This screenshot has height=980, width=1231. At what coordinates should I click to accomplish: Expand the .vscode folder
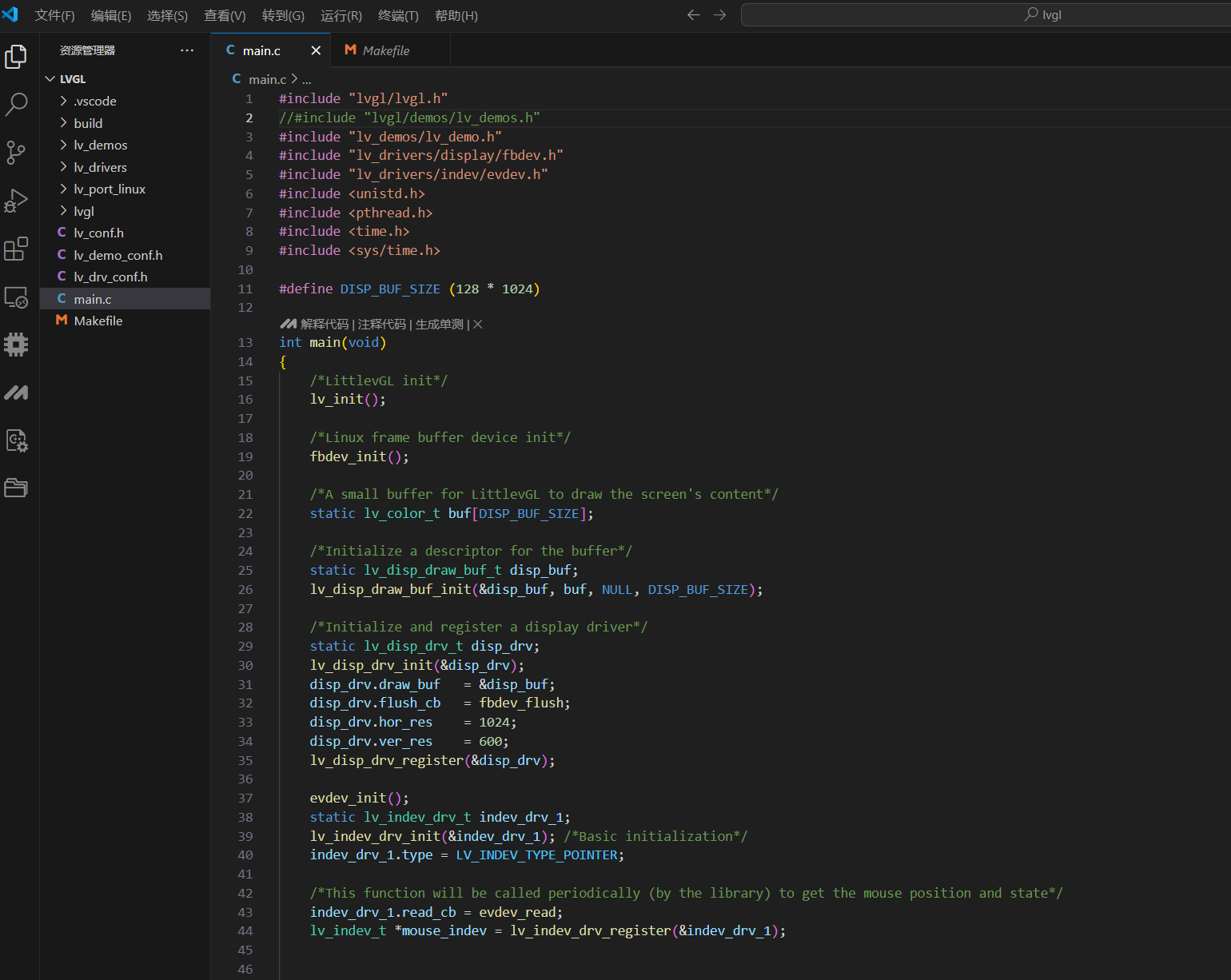(x=64, y=101)
